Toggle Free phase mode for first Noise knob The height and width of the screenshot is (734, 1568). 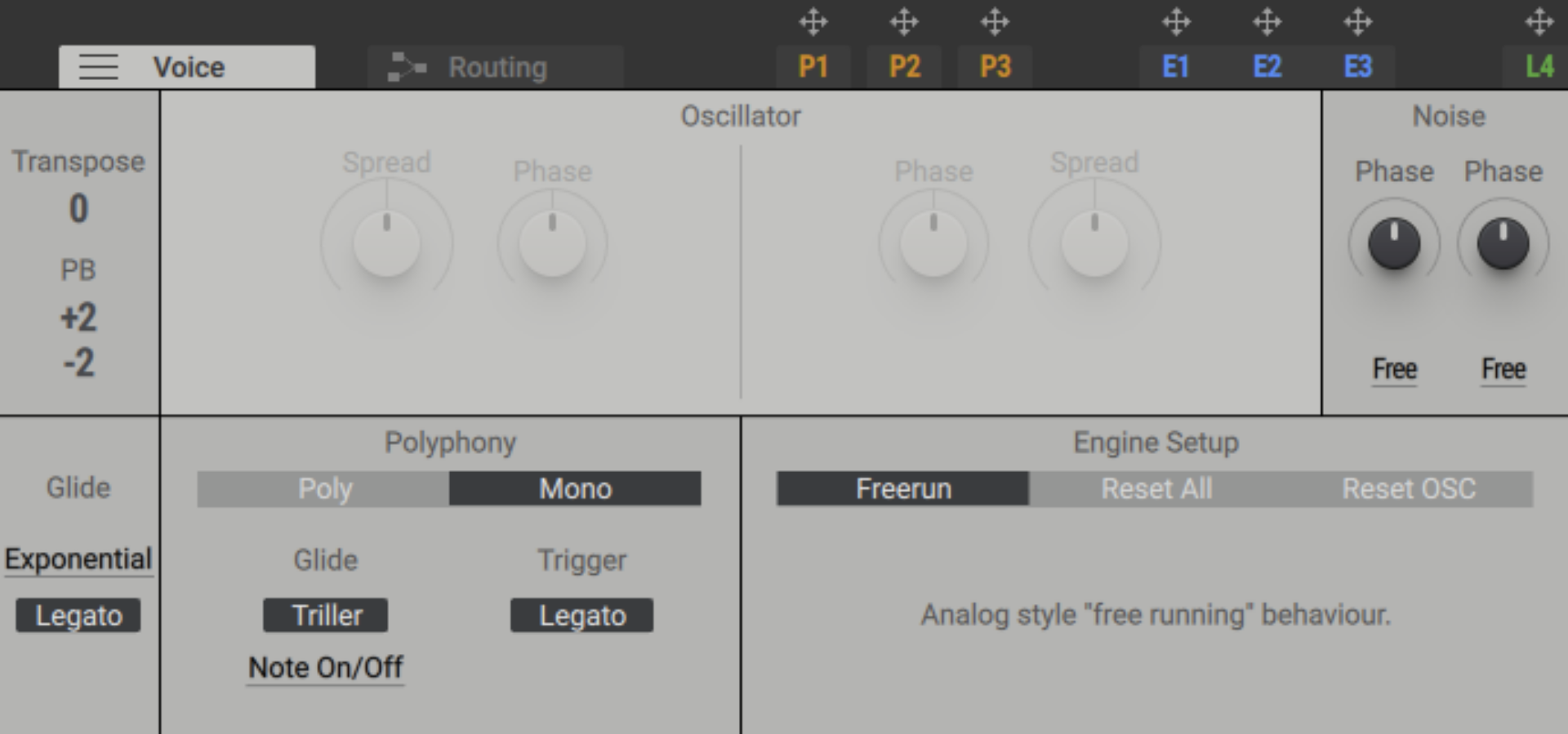coord(1394,369)
